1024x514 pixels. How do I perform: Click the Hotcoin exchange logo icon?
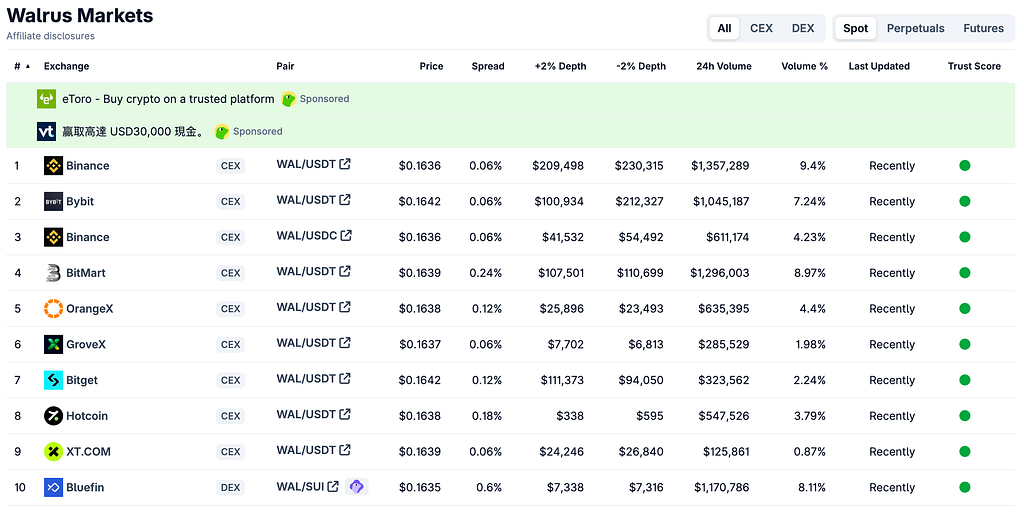click(53, 415)
